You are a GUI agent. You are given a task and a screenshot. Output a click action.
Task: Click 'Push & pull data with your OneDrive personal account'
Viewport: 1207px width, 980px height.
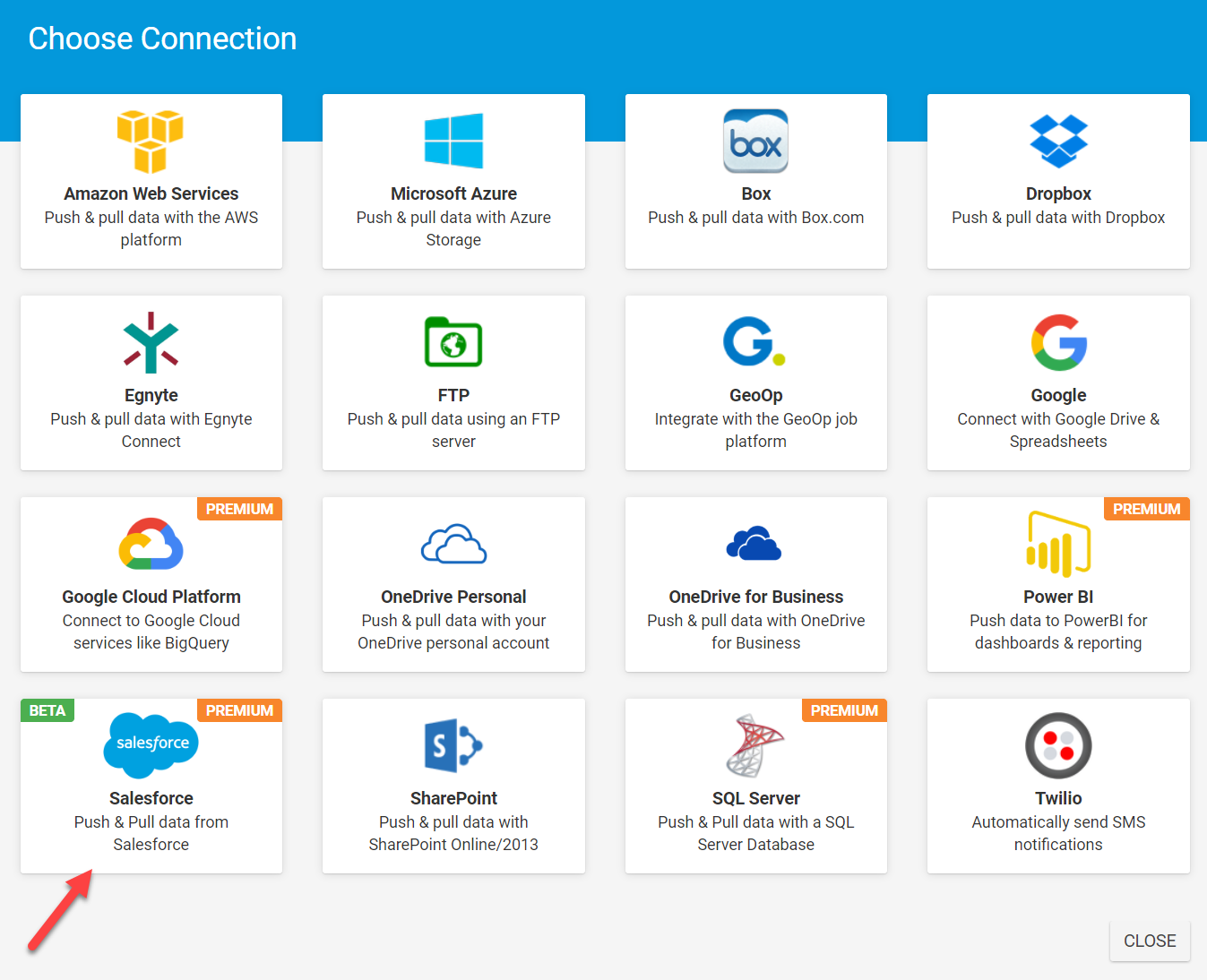click(x=453, y=632)
